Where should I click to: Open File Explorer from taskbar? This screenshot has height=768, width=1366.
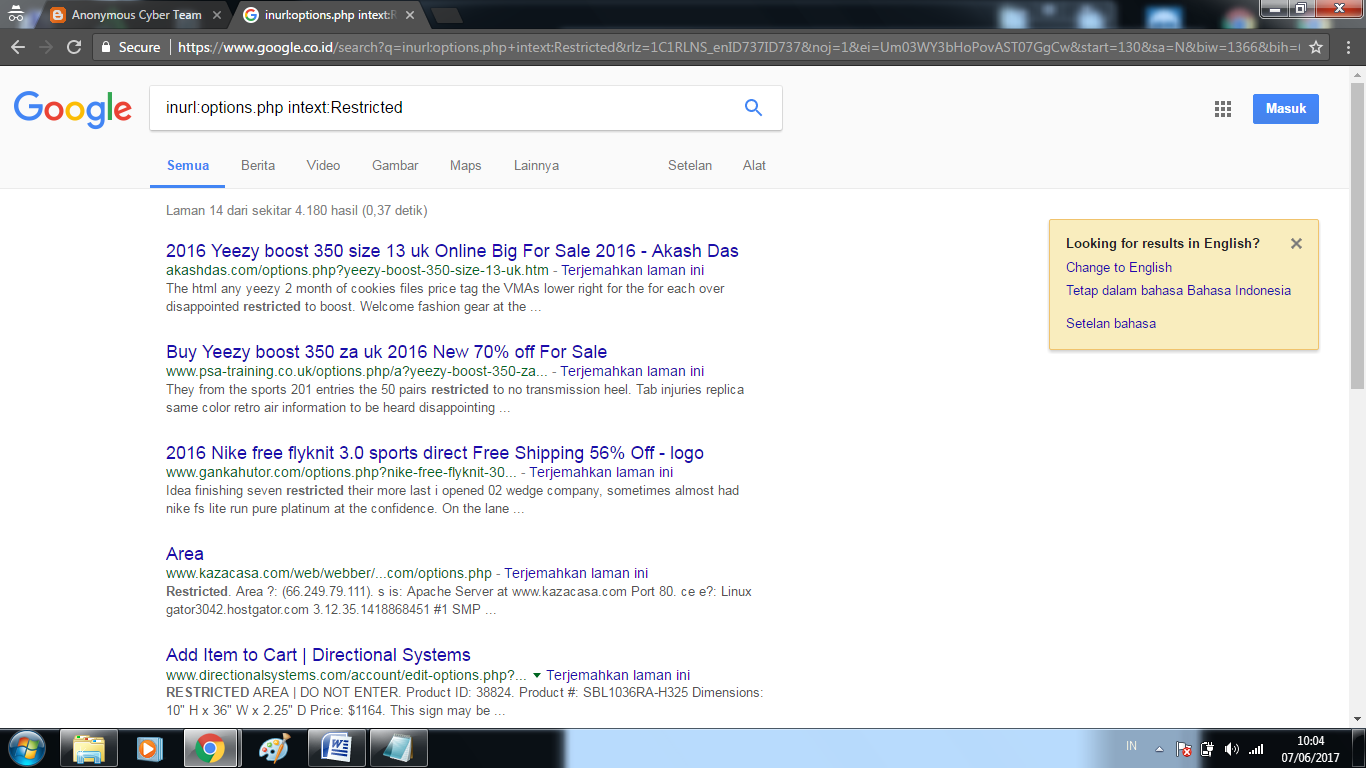[x=89, y=748]
